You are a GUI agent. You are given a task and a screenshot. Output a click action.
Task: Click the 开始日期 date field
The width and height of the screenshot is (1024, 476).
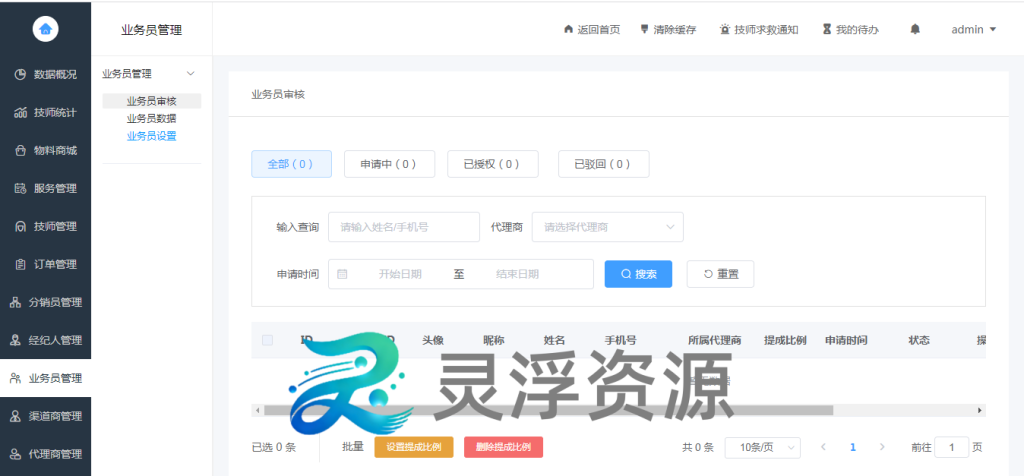point(400,274)
